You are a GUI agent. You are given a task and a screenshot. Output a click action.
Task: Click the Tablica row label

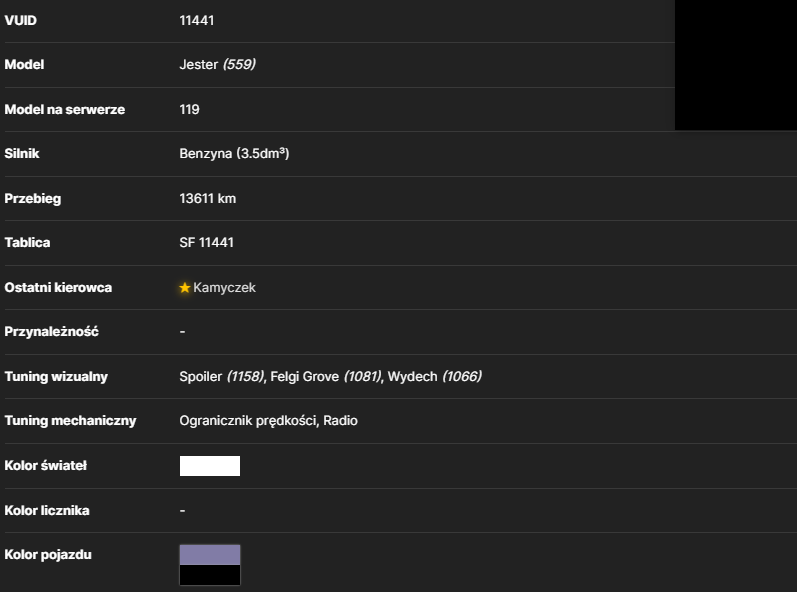[27, 242]
